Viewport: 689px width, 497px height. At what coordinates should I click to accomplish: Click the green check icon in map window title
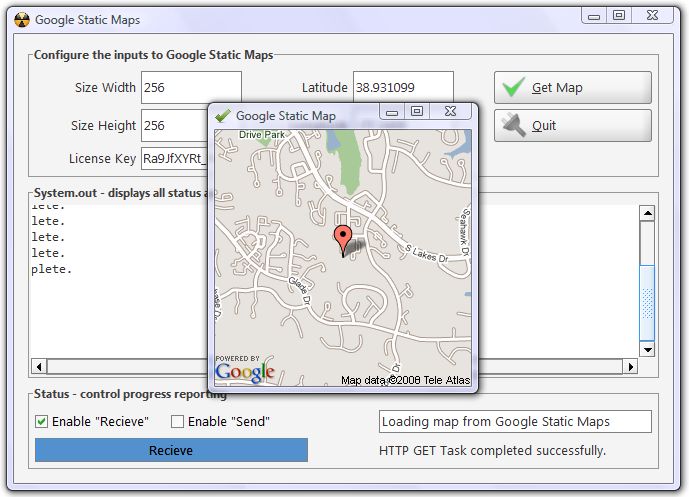click(x=223, y=116)
